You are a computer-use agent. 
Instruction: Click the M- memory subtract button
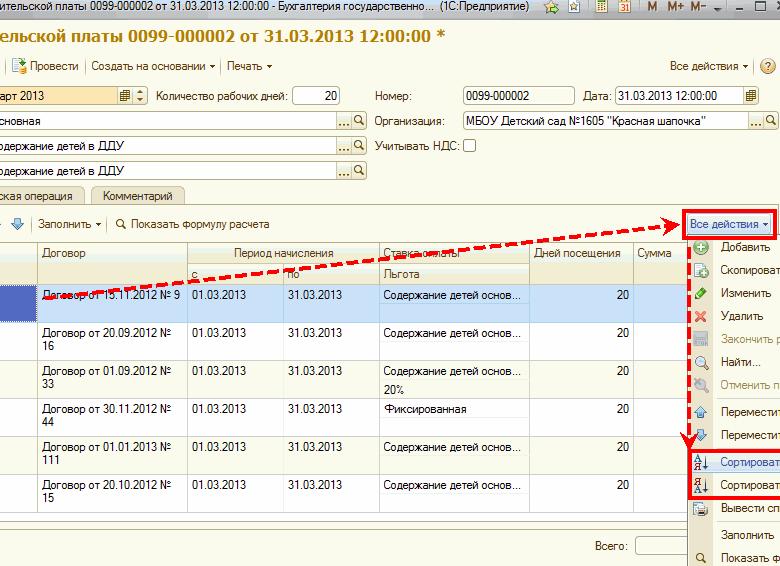click(x=698, y=6)
